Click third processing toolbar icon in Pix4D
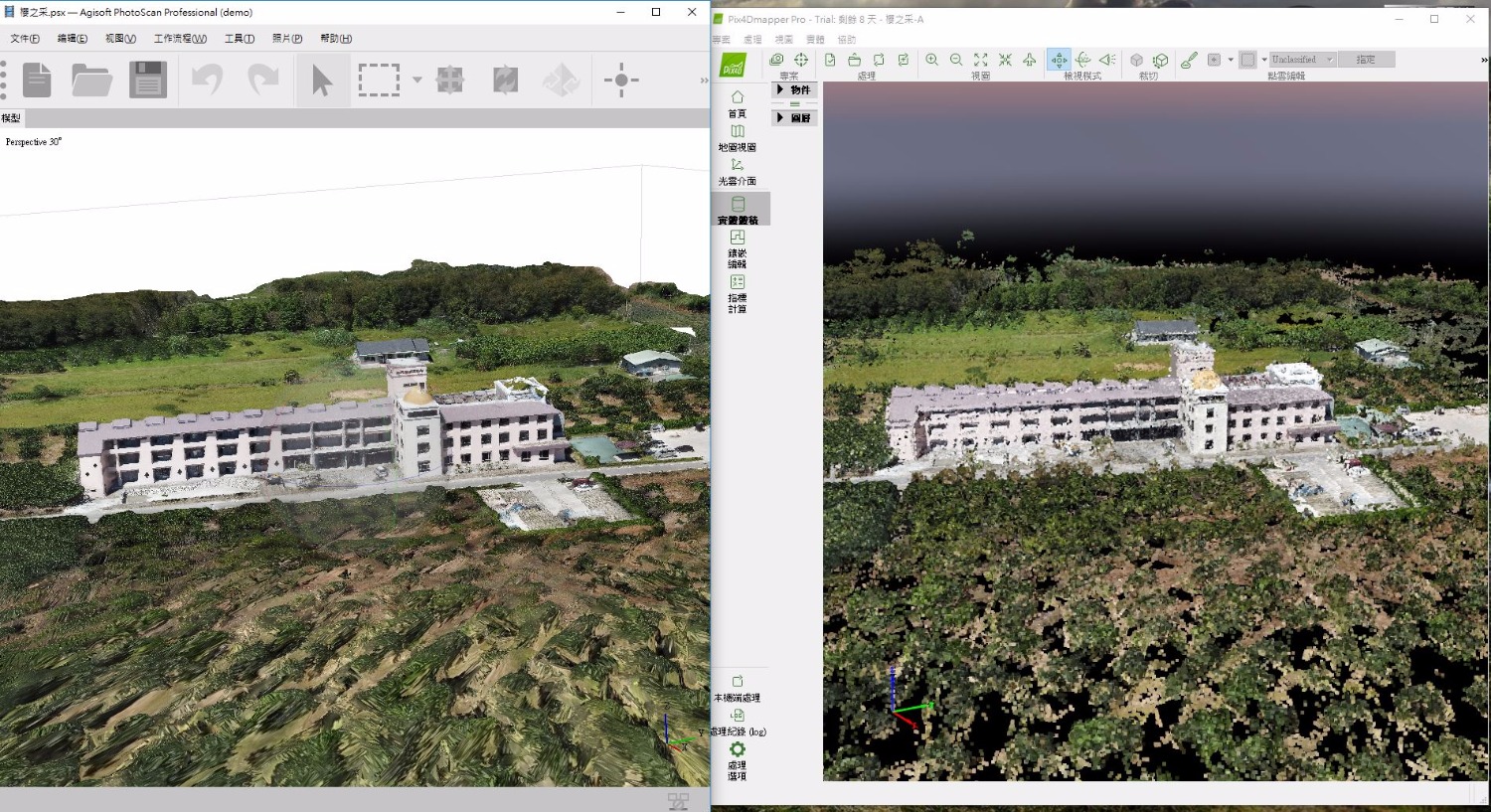1491x812 pixels. point(879,60)
